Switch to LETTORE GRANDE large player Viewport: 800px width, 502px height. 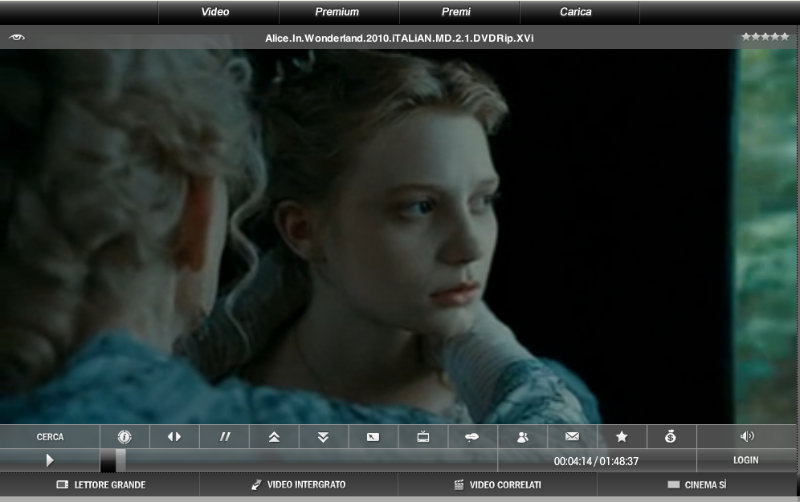pos(101,485)
